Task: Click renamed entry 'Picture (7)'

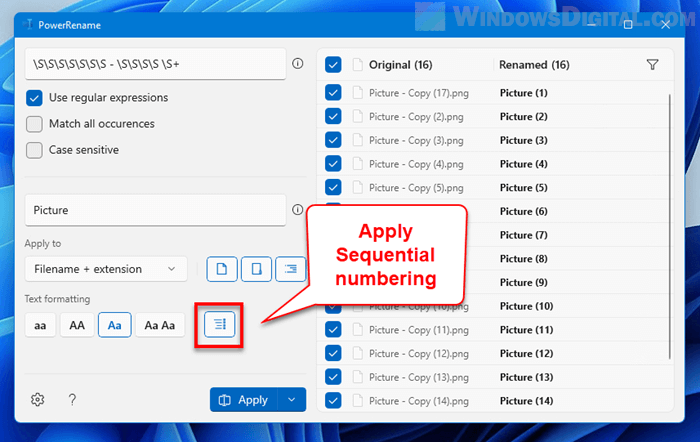Action: point(523,235)
